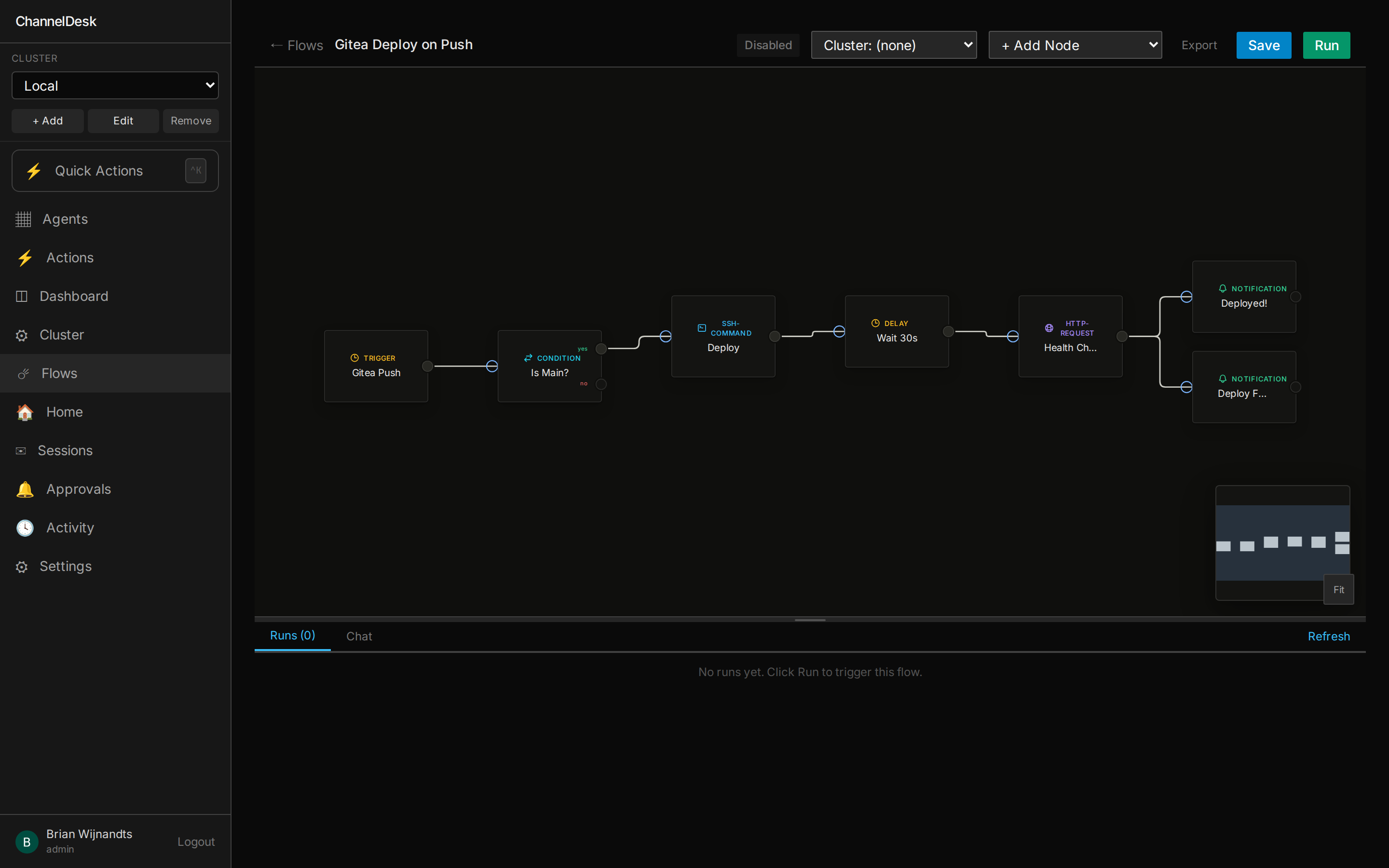1389x868 pixels.
Task: Open Approvals in the sidebar
Action: [115, 489]
